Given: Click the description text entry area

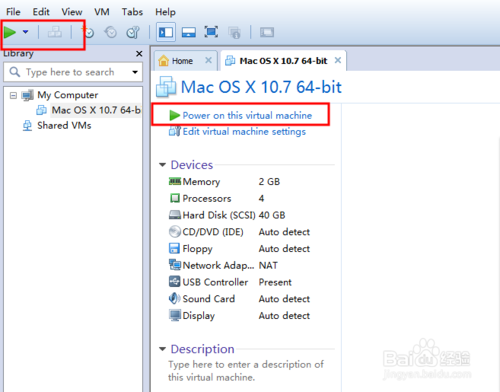Looking at the screenshot, I should coord(246,371).
